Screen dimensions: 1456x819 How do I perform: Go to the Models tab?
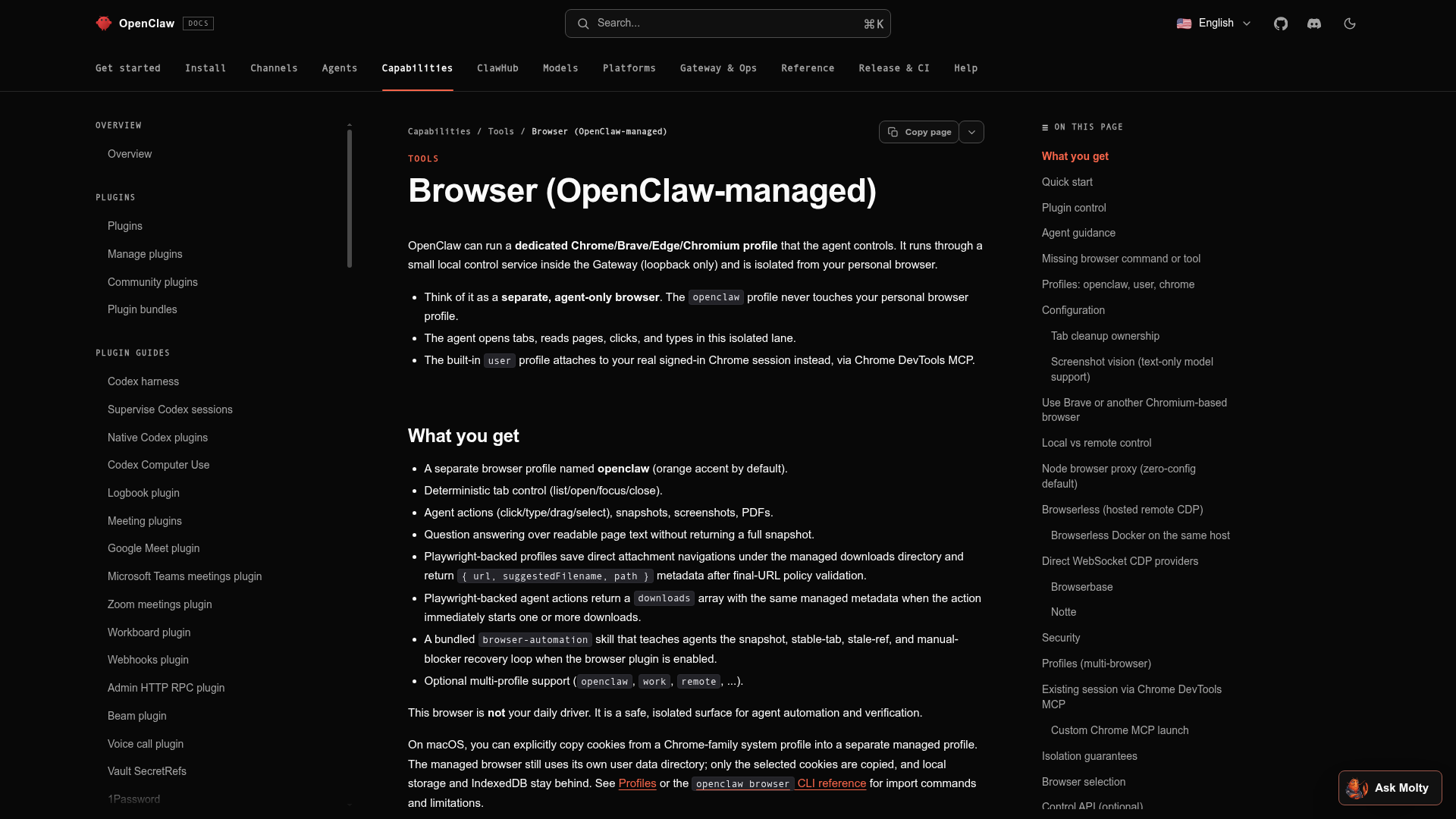click(560, 68)
